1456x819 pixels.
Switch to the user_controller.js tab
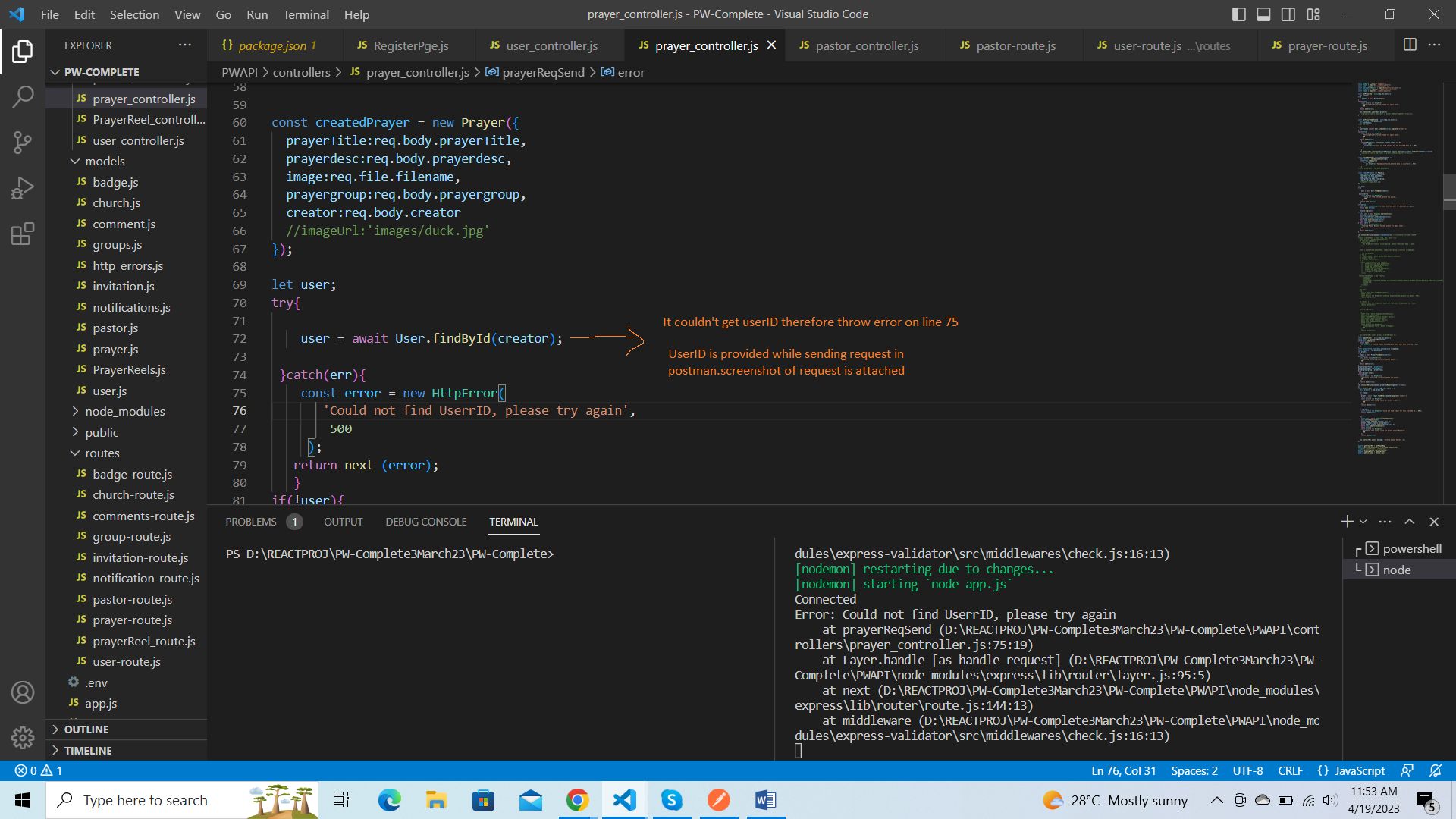pos(551,45)
